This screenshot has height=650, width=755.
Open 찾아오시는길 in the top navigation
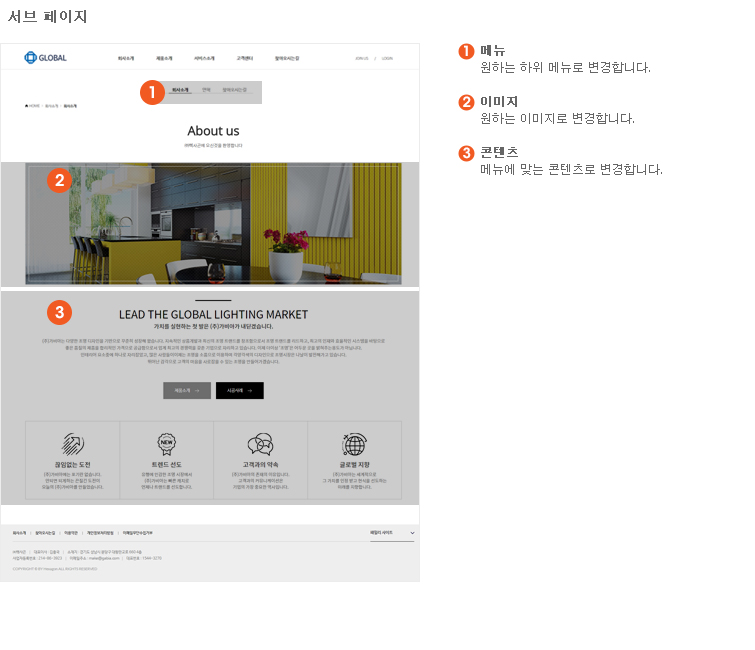(287, 58)
